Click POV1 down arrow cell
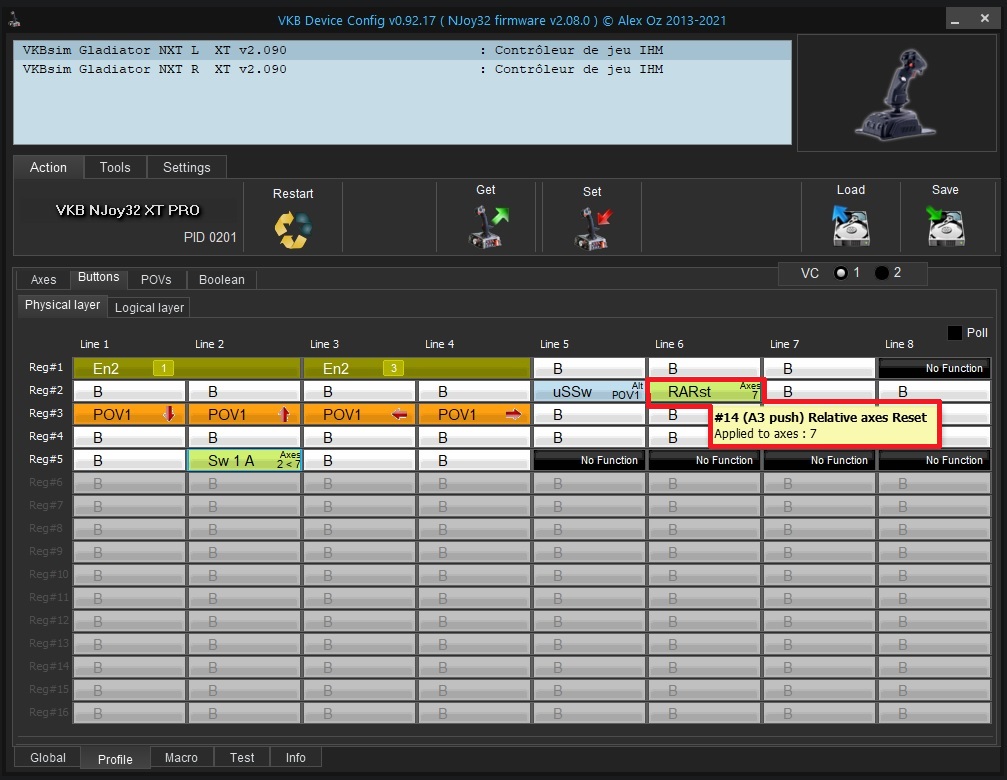 click(x=130, y=414)
